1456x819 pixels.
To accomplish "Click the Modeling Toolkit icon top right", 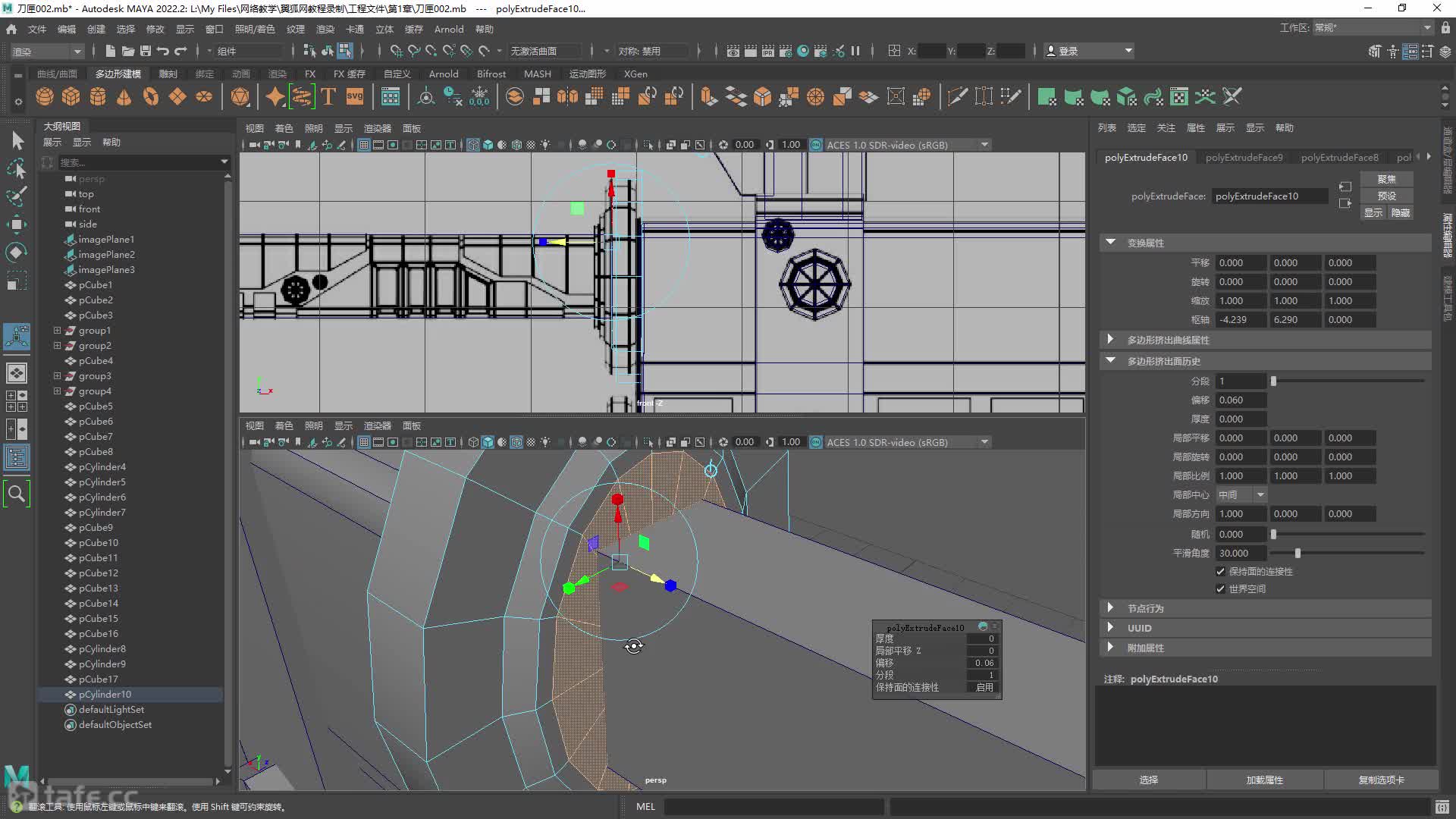I will (1375, 51).
